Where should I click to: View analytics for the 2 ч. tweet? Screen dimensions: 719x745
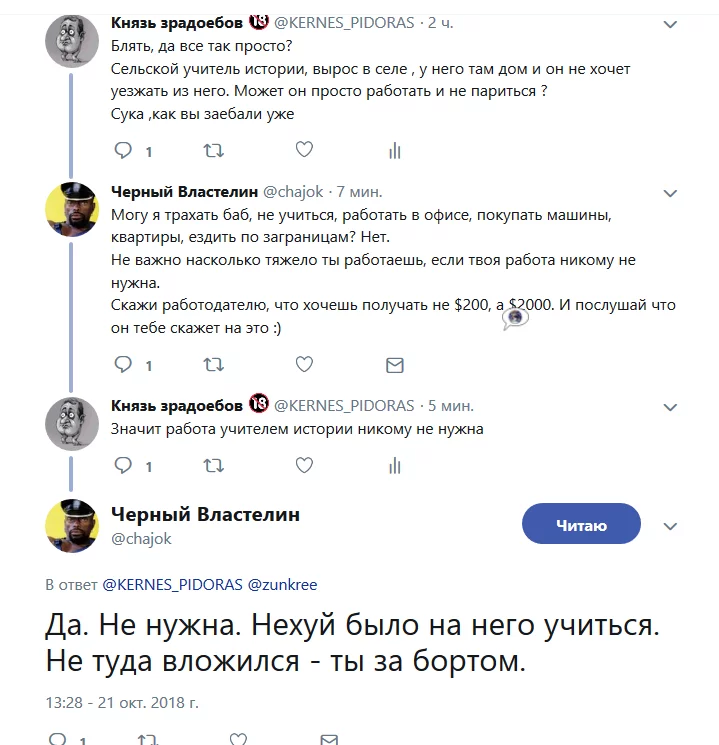click(394, 151)
